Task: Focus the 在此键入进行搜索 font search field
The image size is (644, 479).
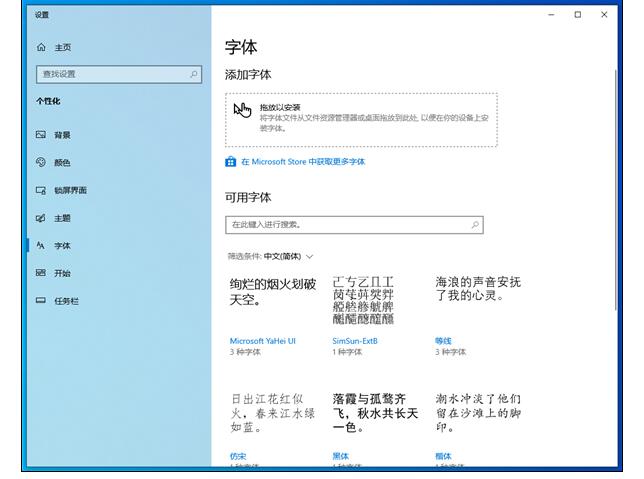Action: (x=354, y=225)
